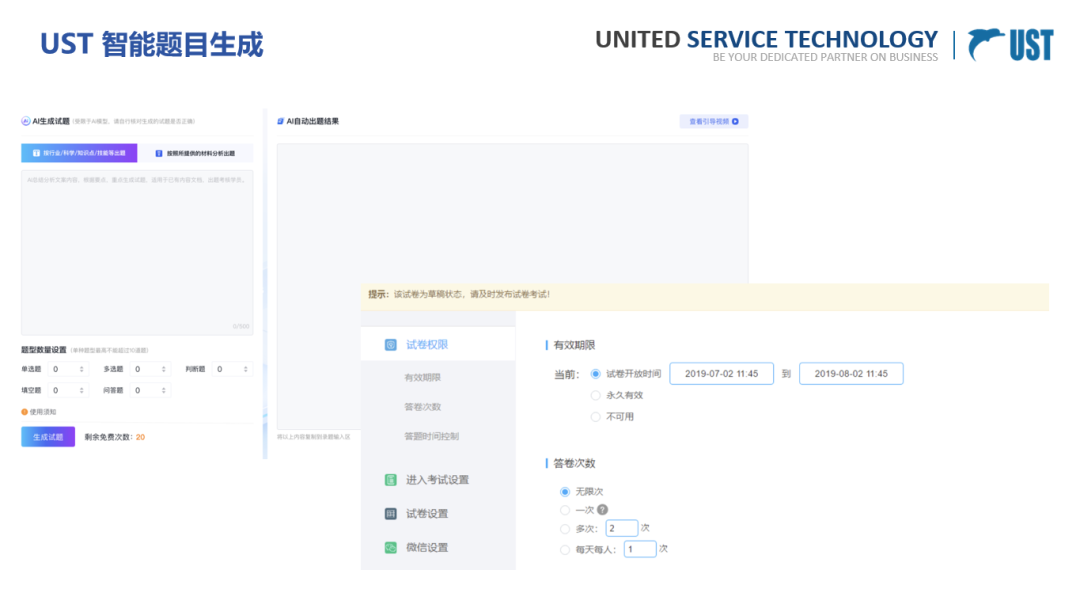Click the start date field 2019-07-02 11:45
The height and width of the screenshot is (608, 1080).
click(x=721, y=374)
